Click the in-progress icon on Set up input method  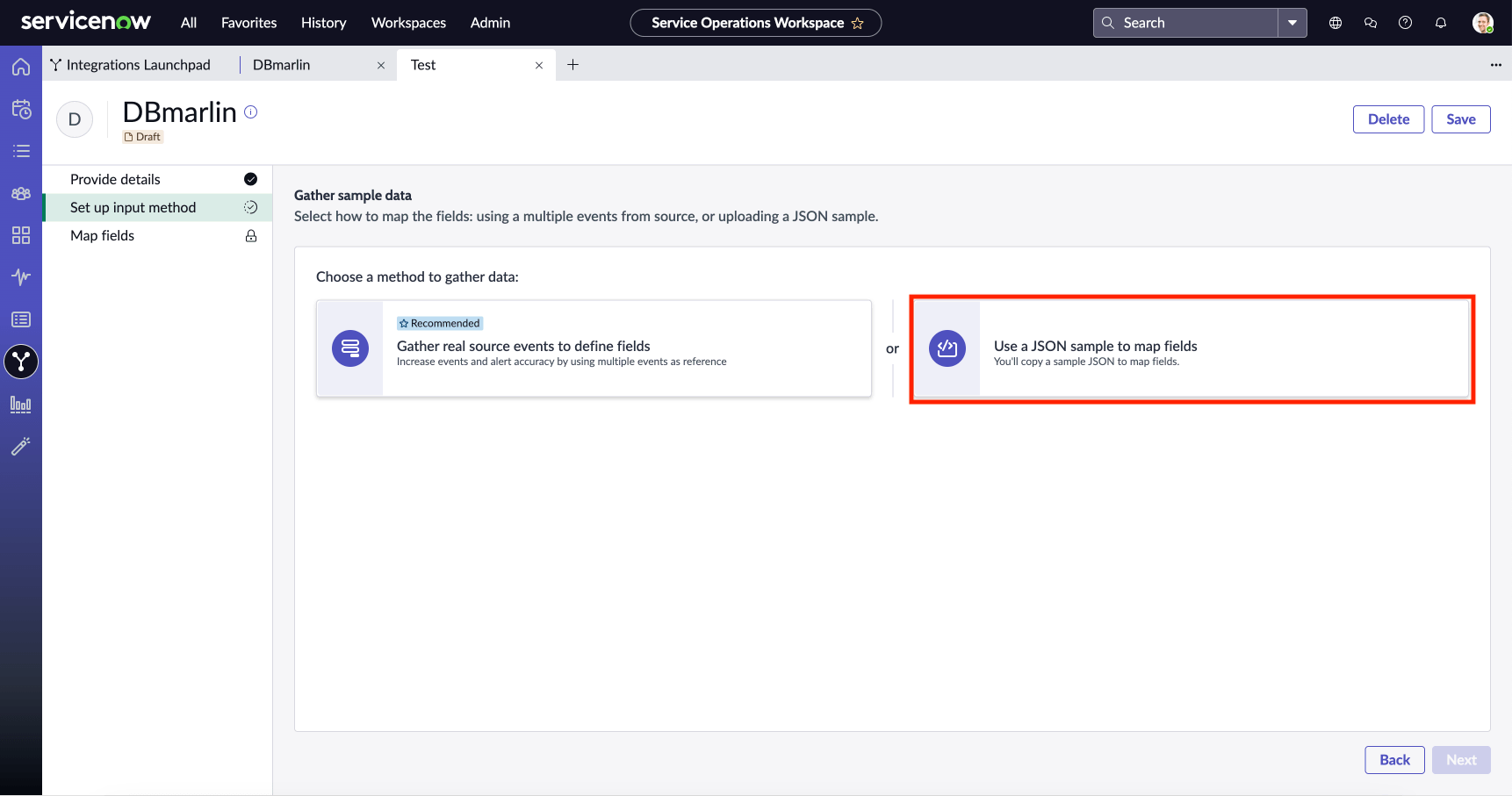[251, 207]
